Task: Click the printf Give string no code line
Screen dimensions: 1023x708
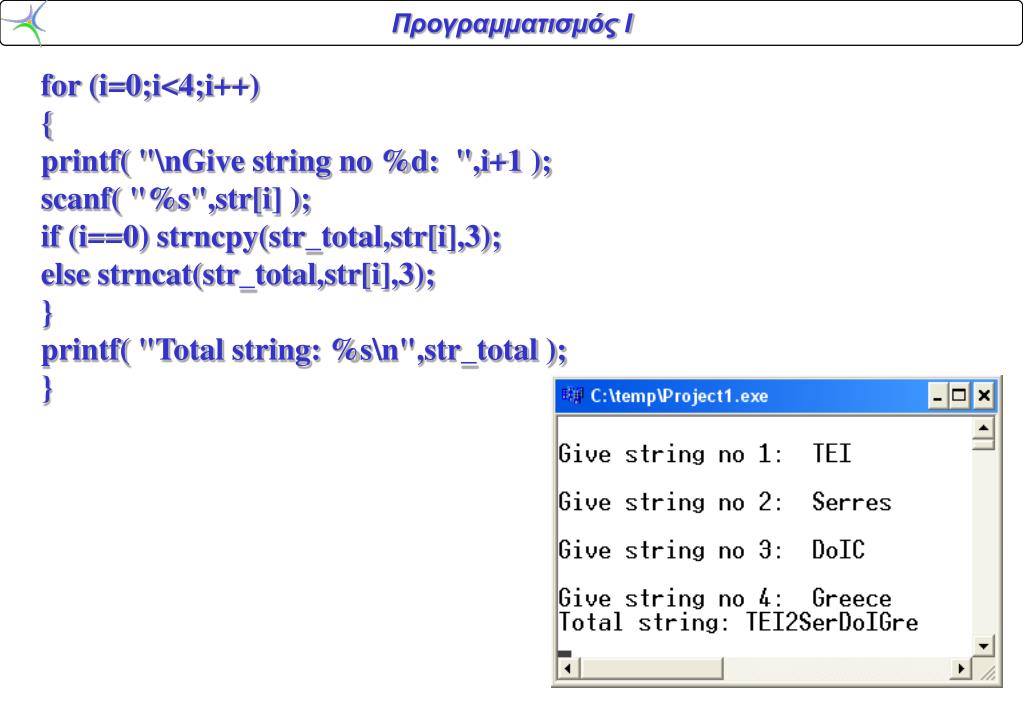Action: 296,162
